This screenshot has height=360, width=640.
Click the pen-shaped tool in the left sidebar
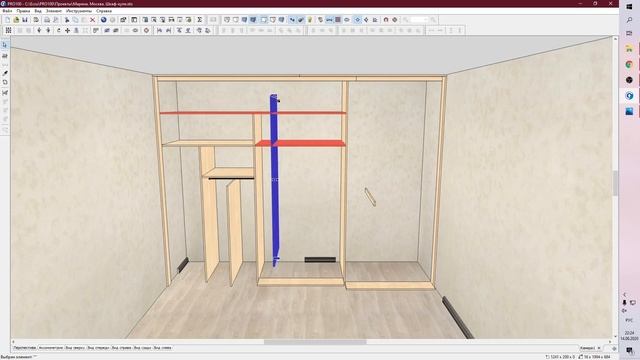tap(5, 73)
